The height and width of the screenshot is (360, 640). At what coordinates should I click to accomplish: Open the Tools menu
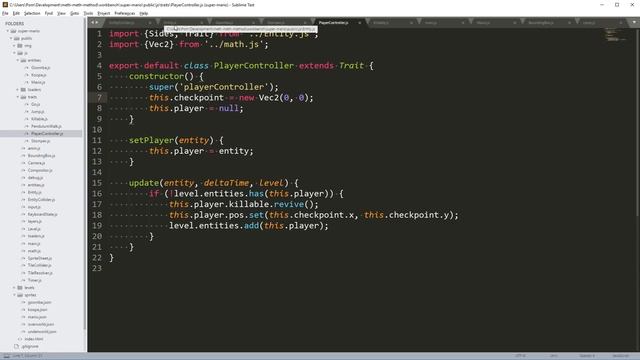click(88, 13)
